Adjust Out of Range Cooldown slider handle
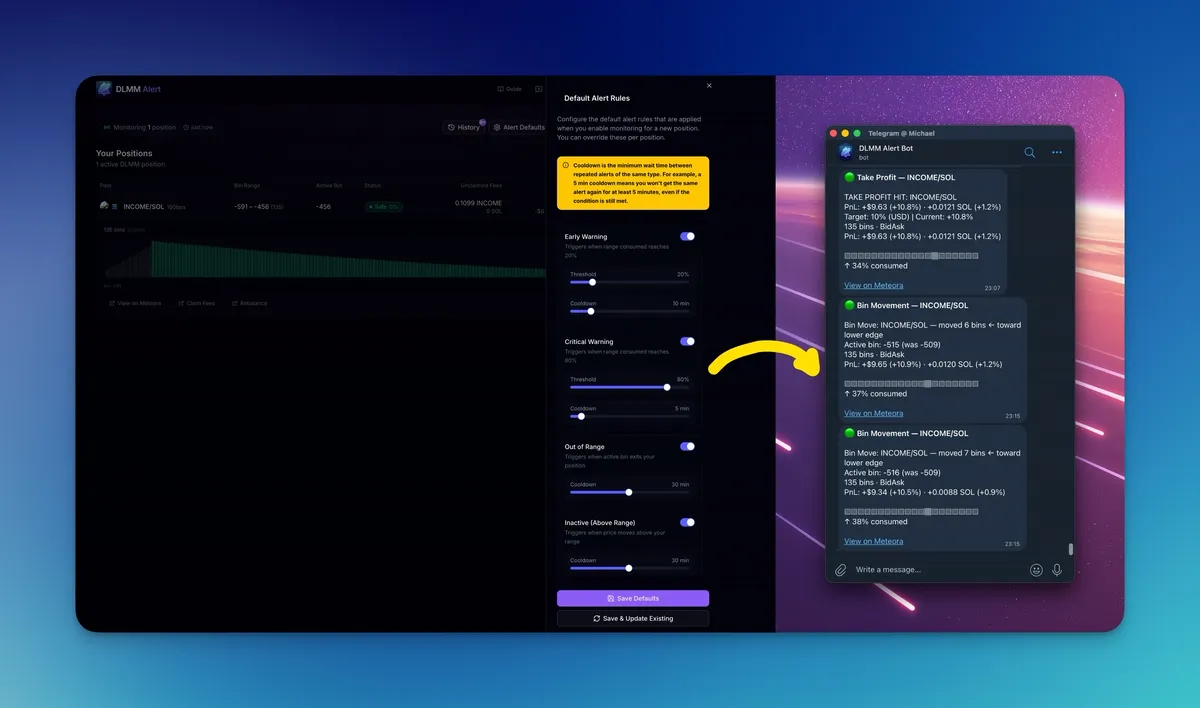Screen dimensions: 1200x708 [629, 492]
